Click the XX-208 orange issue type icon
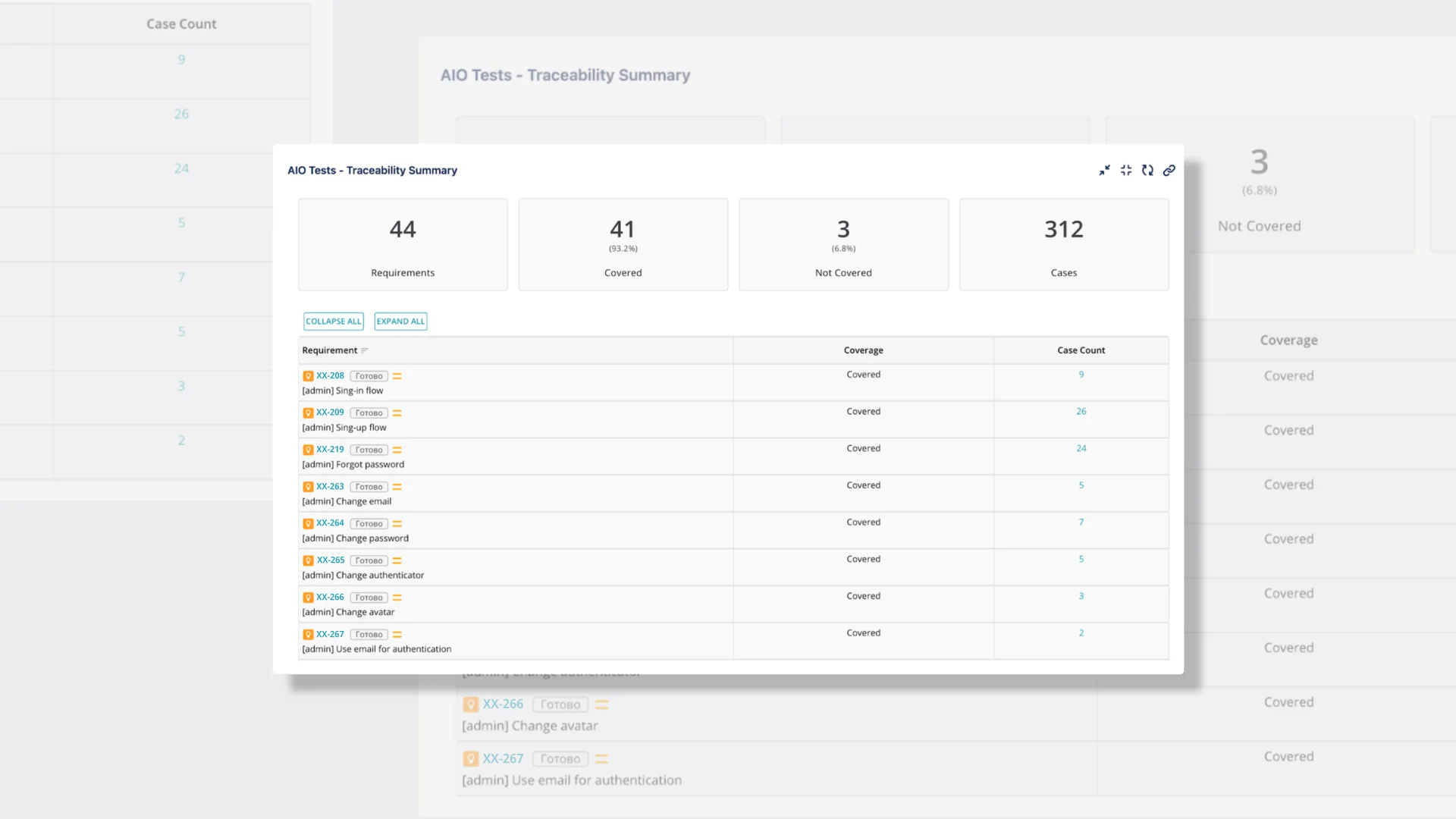The image size is (1456, 819). pyautogui.click(x=308, y=376)
